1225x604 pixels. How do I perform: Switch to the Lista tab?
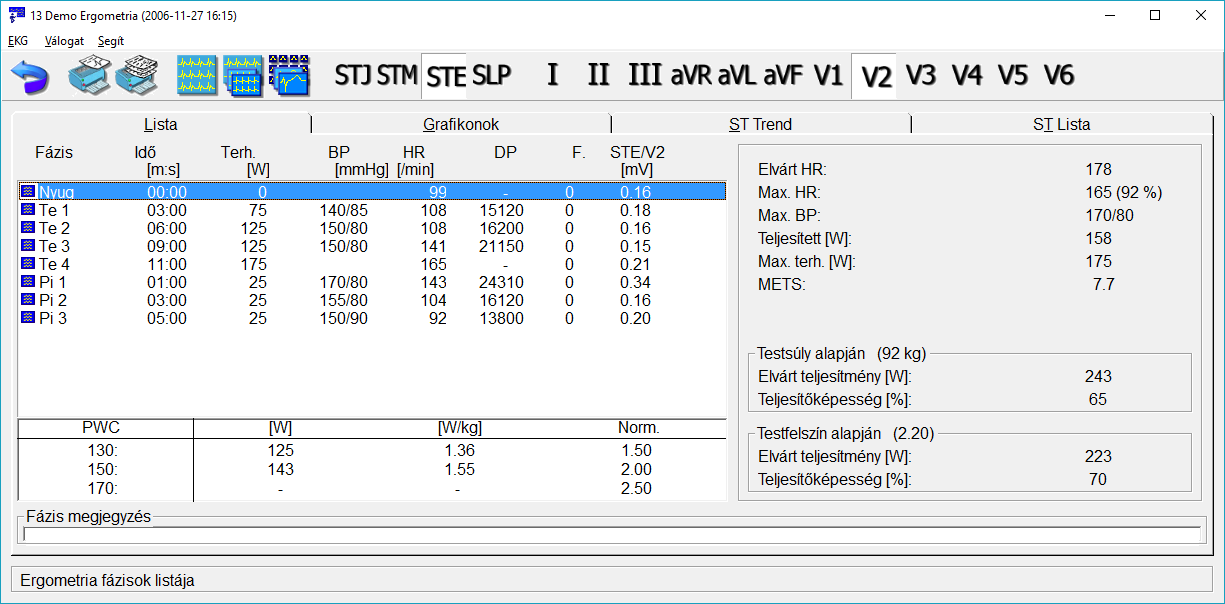pyautogui.click(x=161, y=124)
